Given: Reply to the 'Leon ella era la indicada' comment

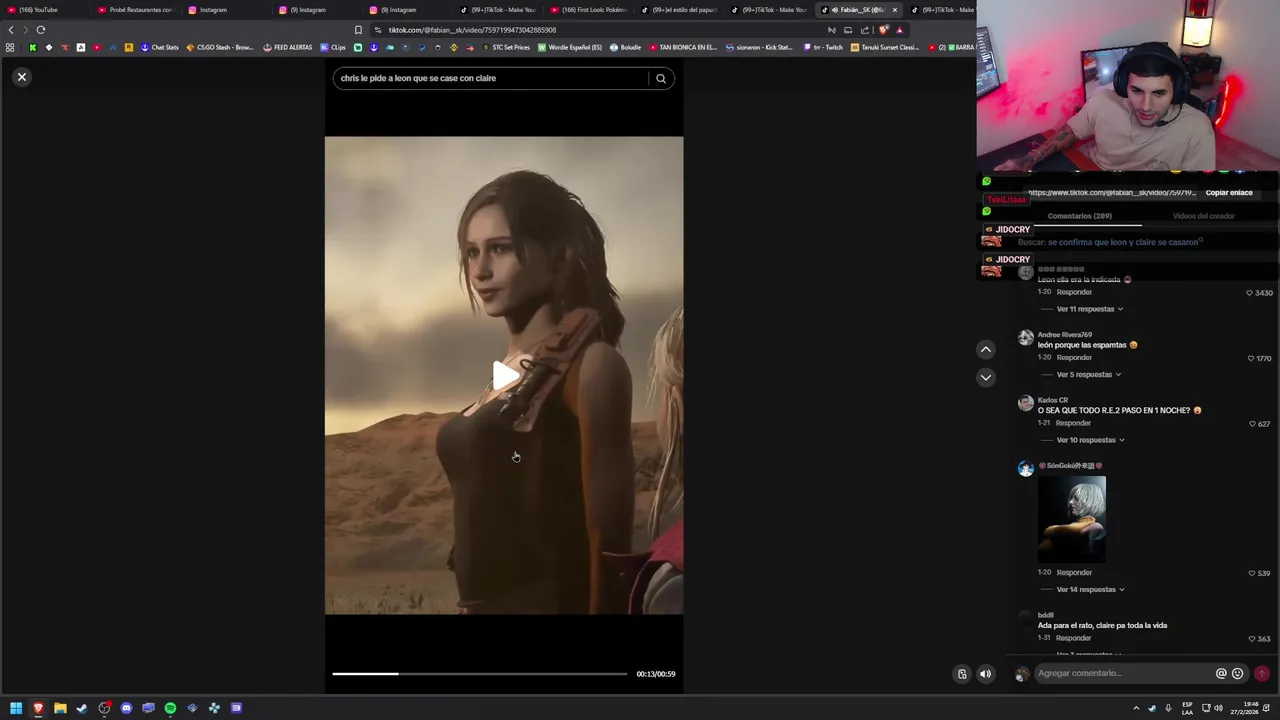Looking at the screenshot, I should pyautogui.click(x=1074, y=292).
